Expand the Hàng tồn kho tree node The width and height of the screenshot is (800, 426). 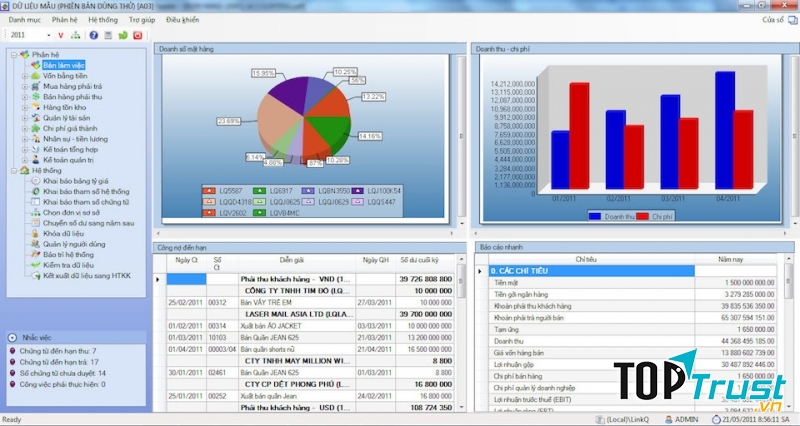pyautogui.click(x=25, y=107)
